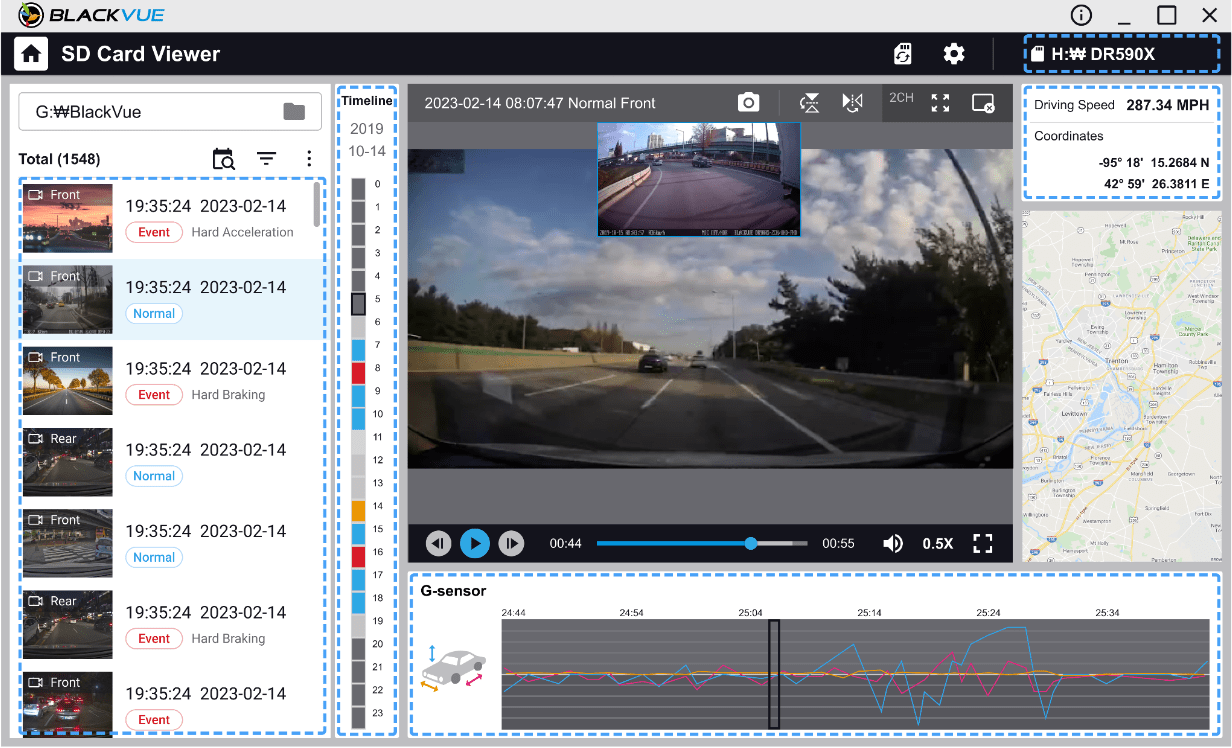Image resolution: width=1232 pixels, height=748 pixels.
Task: Click the Home icon button
Action: coord(31,54)
